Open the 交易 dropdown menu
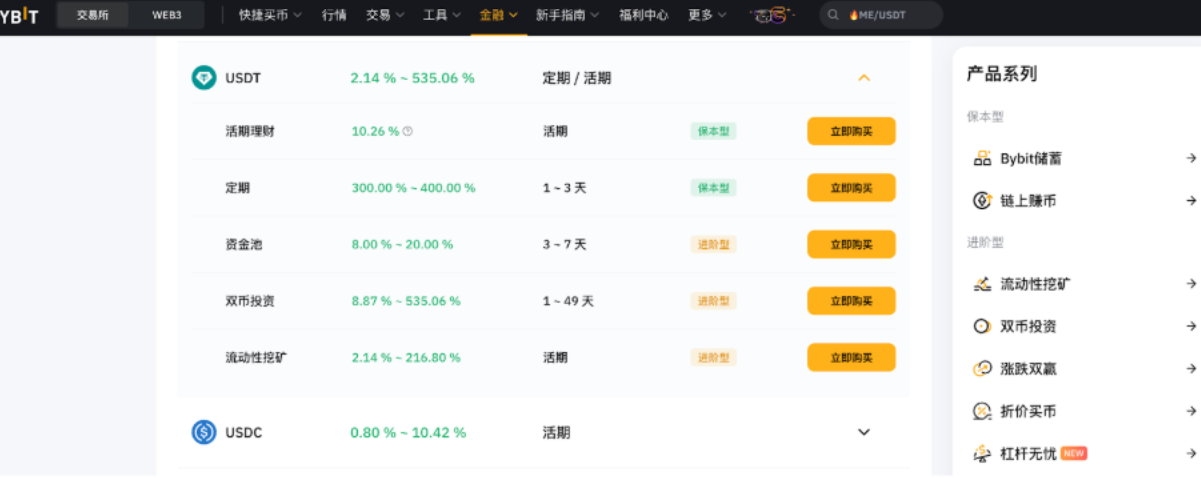This screenshot has height=478, width=1201. coord(385,15)
